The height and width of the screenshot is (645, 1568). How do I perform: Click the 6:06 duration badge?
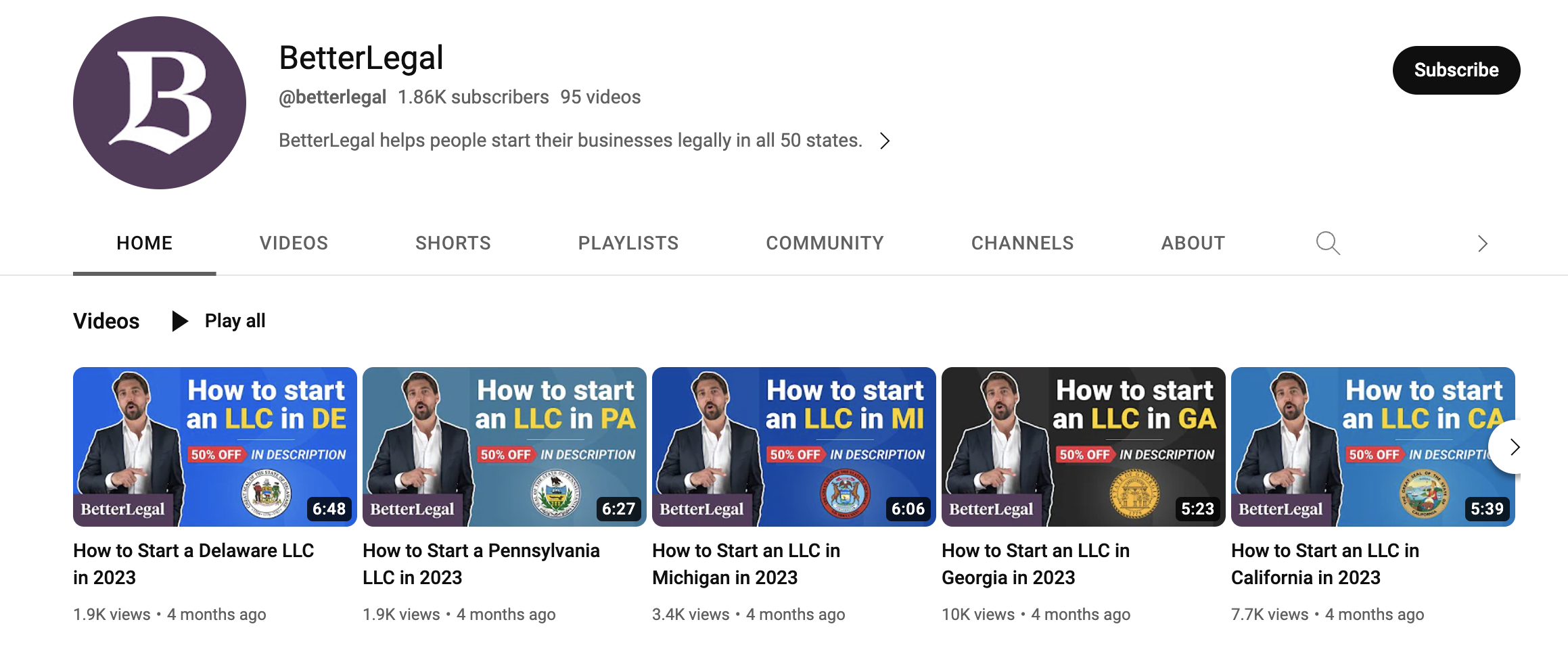908,509
